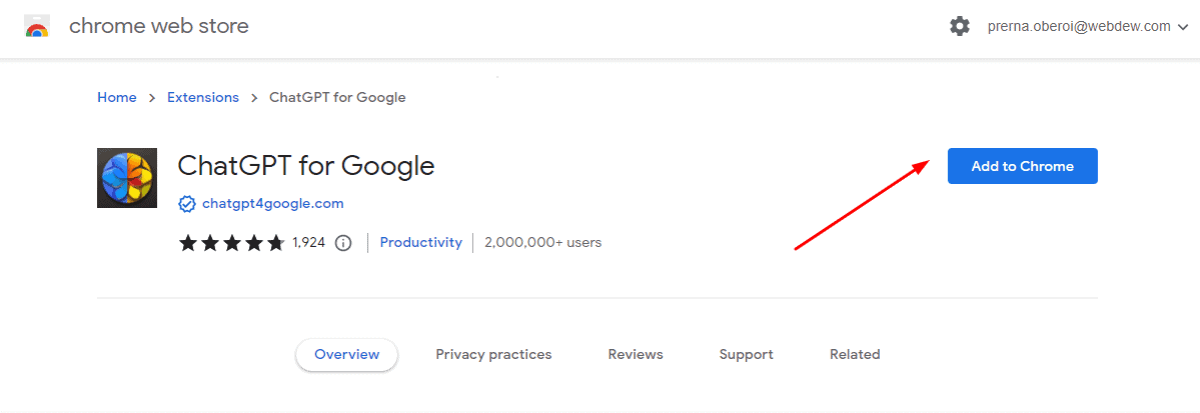
Task: Open the Extensions breadcrumb link
Action: click(x=203, y=98)
